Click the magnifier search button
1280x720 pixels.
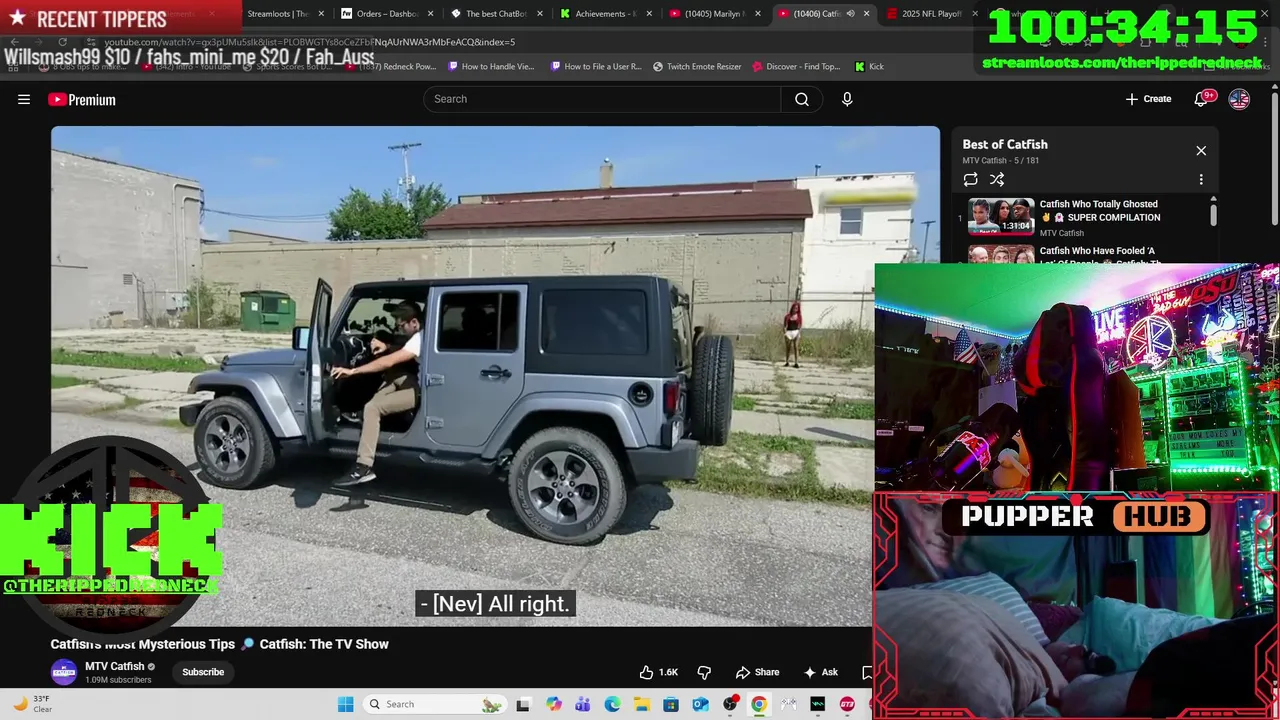pos(802,99)
